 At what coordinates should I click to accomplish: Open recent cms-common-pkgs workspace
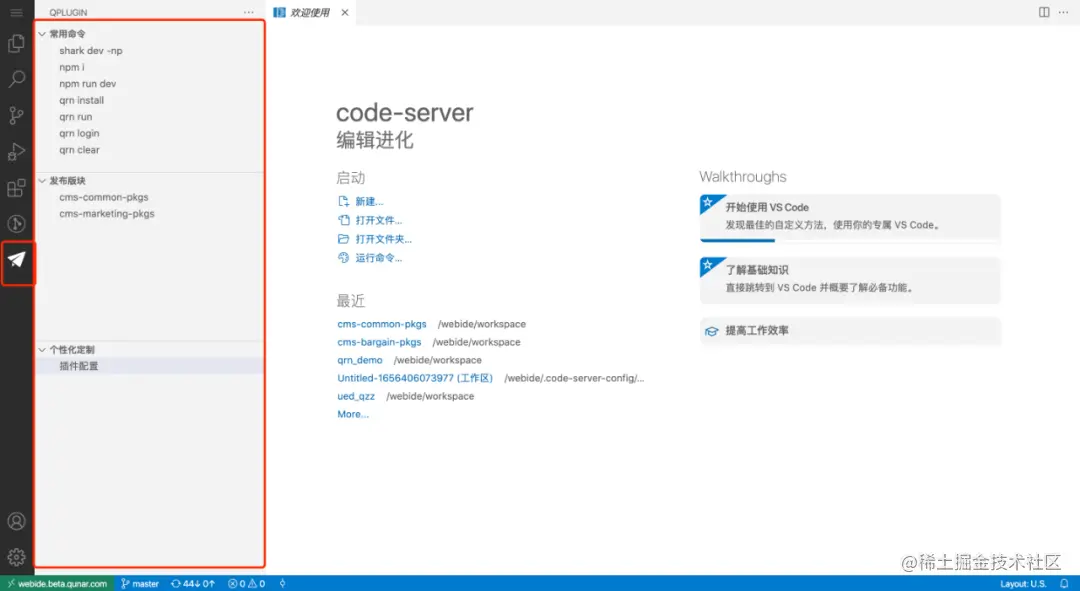click(x=382, y=324)
